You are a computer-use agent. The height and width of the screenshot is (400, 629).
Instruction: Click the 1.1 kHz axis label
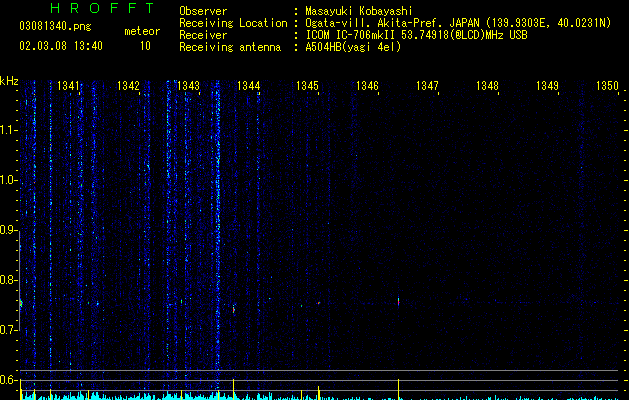8,130
